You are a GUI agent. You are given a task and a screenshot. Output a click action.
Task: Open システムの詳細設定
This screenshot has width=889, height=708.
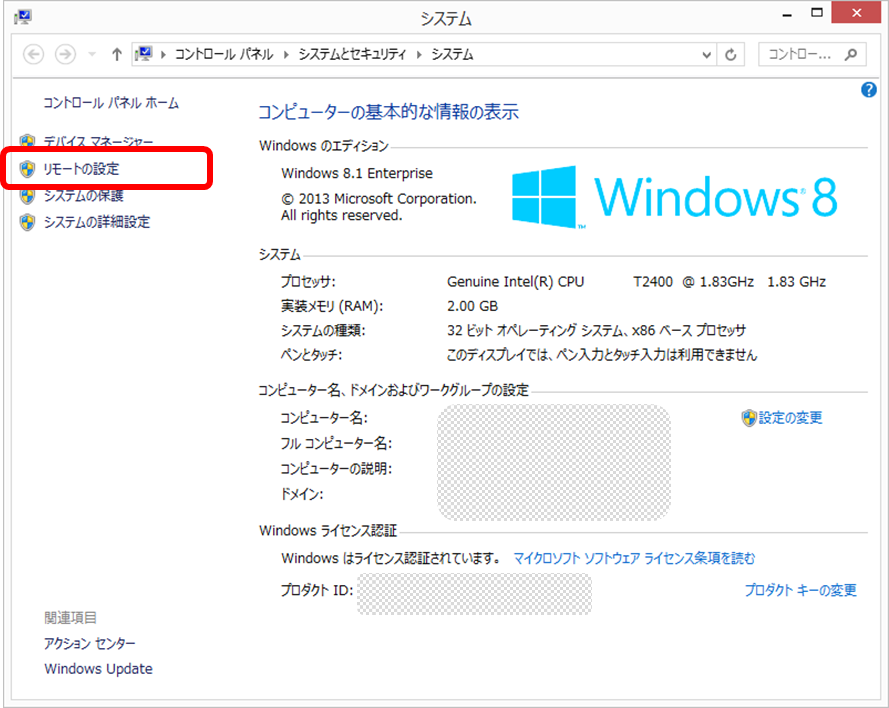(x=97, y=222)
